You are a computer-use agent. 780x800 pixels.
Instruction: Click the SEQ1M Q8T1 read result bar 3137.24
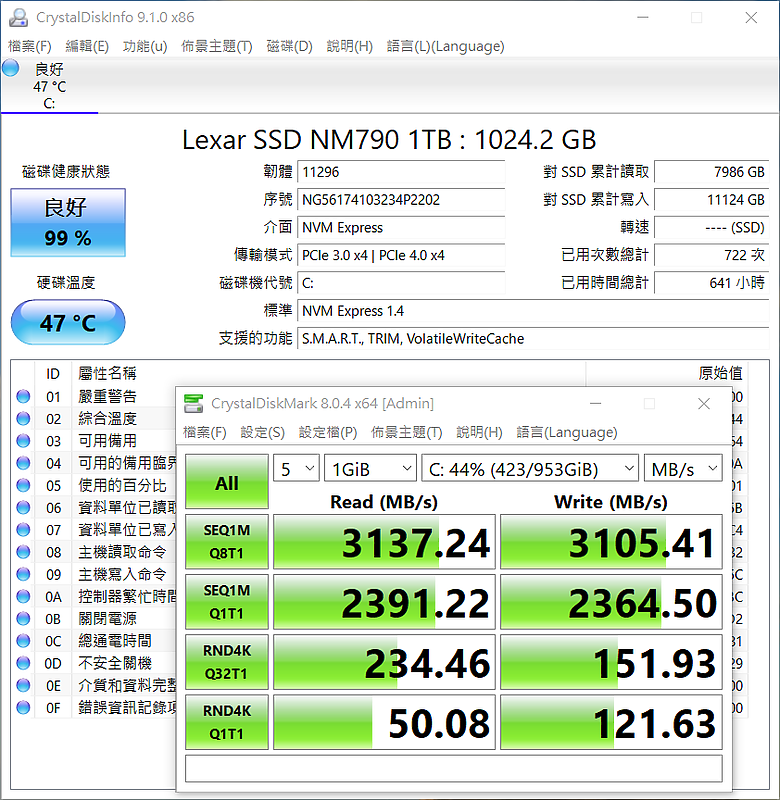(x=384, y=542)
